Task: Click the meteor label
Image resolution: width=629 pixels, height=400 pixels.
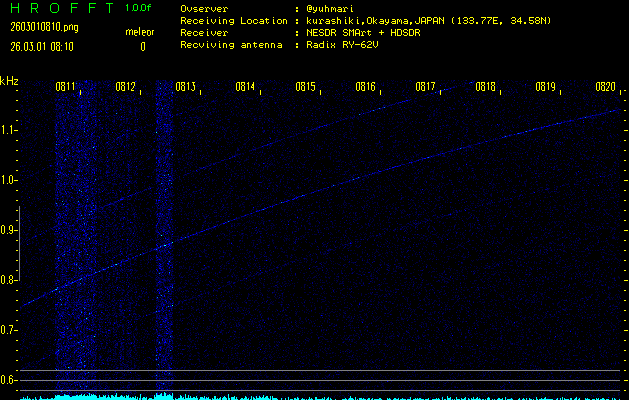Action: pos(140,32)
